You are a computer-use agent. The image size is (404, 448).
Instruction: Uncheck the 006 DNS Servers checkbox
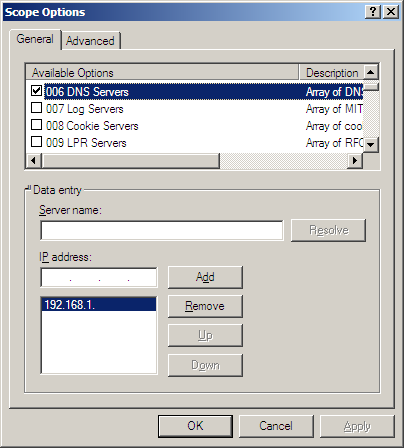tap(36, 90)
